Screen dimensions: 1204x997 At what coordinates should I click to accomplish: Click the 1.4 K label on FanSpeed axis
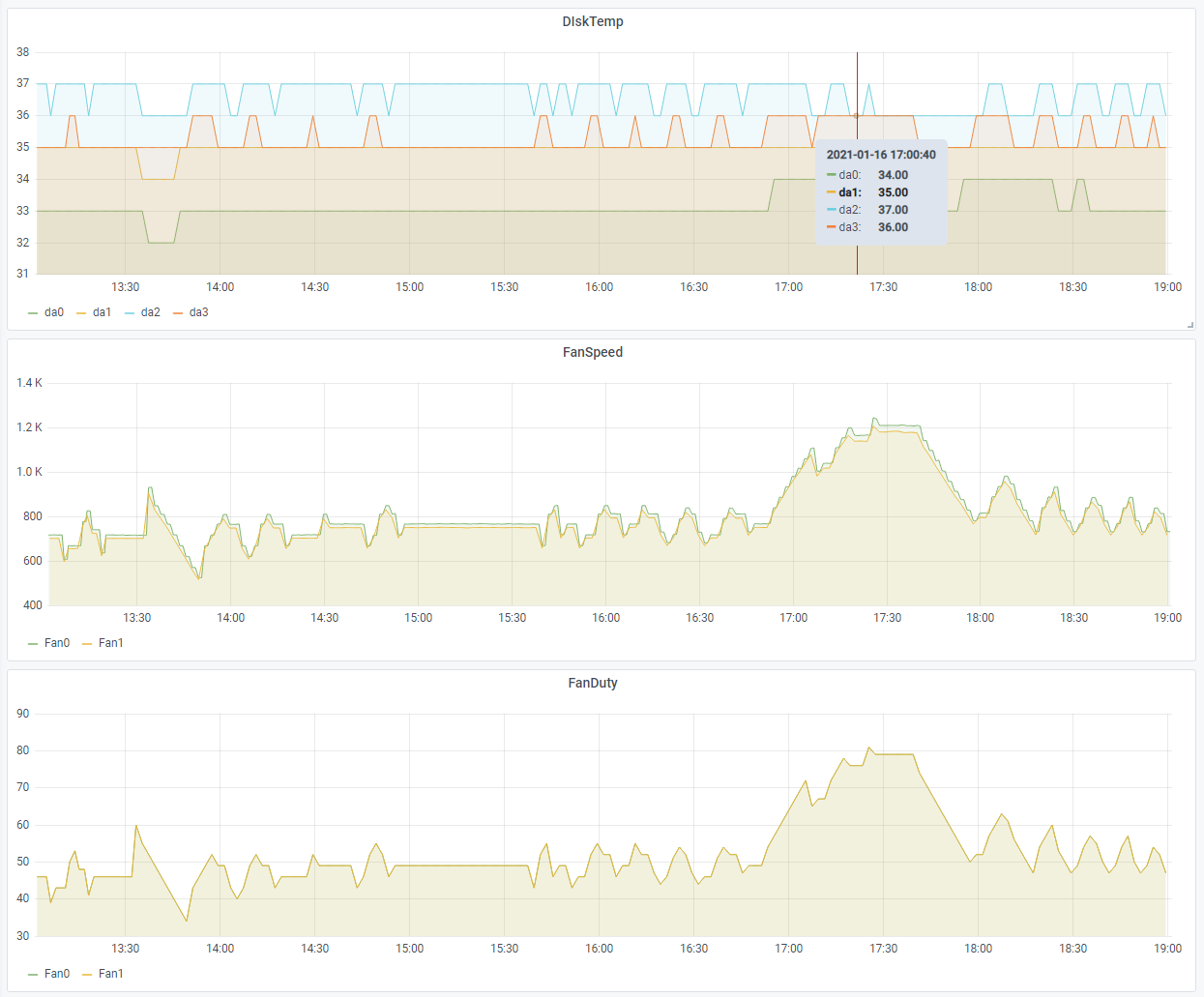click(29, 383)
